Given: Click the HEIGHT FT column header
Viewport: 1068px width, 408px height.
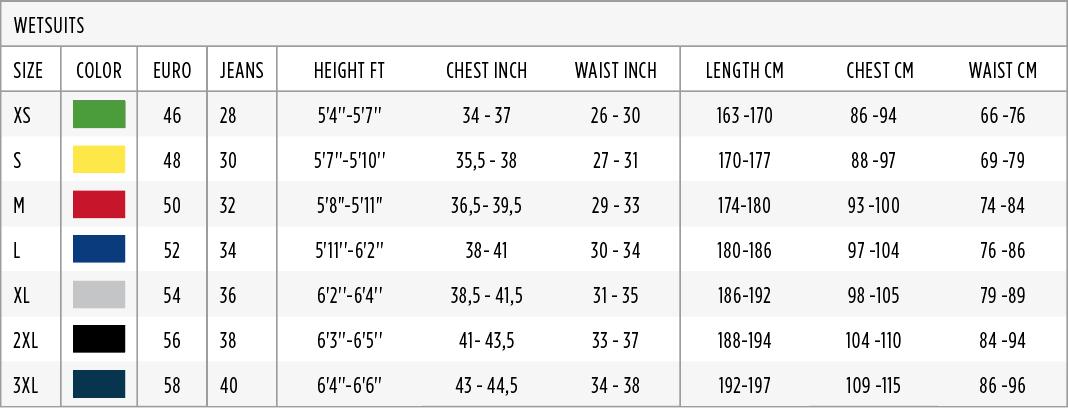Looking at the screenshot, I should pyautogui.click(x=349, y=70).
